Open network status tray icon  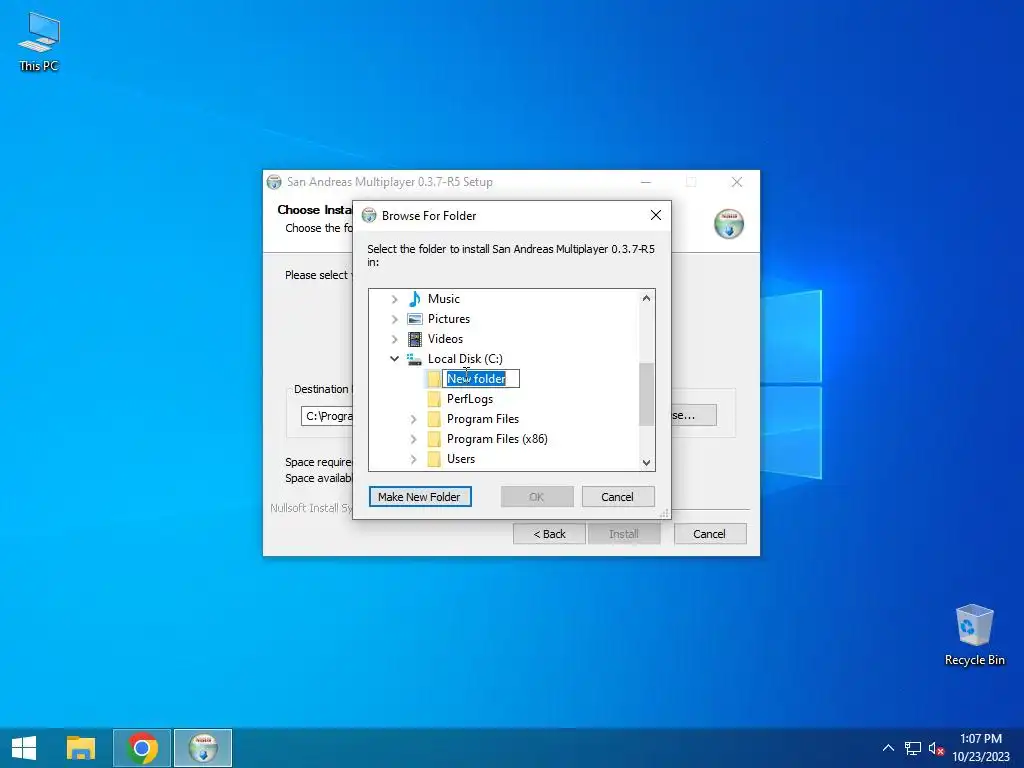click(912, 748)
